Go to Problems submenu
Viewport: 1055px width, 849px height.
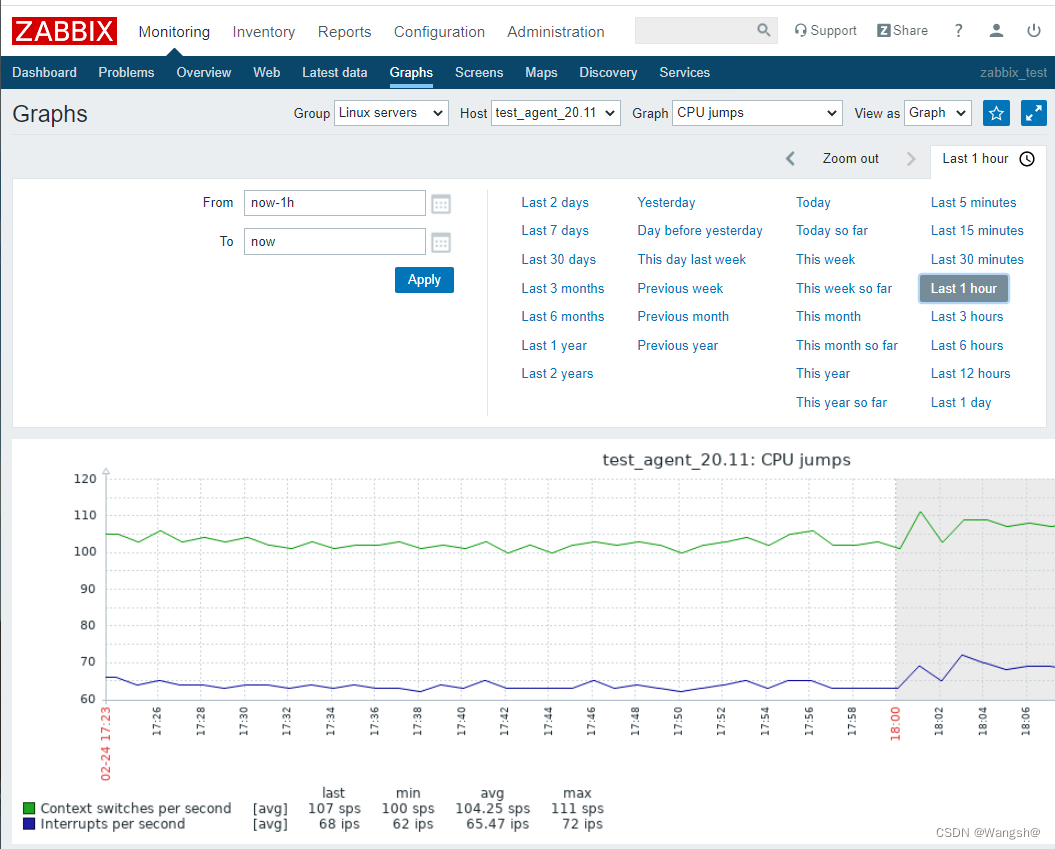(x=126, y=72)
